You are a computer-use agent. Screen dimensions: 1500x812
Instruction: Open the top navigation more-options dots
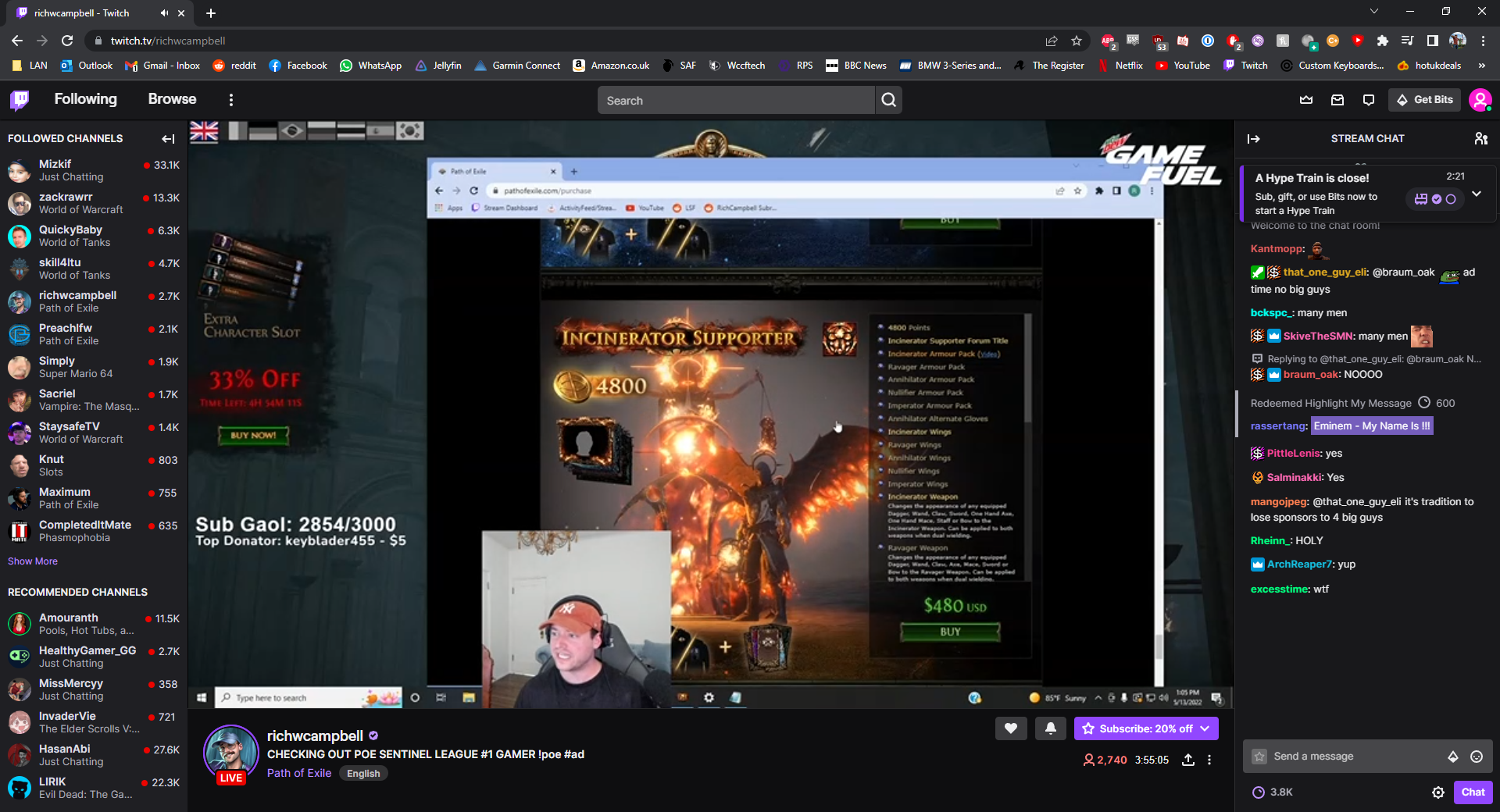click(230, 100)
